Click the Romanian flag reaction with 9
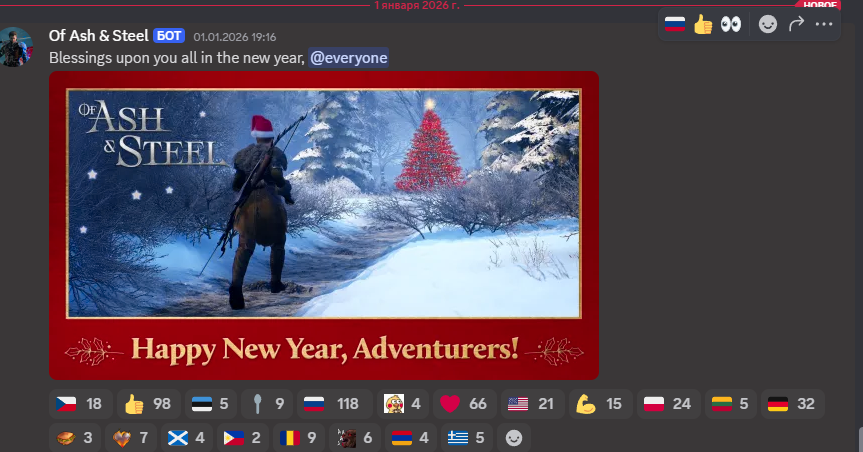The image size is (863, 452). point(299,438)
